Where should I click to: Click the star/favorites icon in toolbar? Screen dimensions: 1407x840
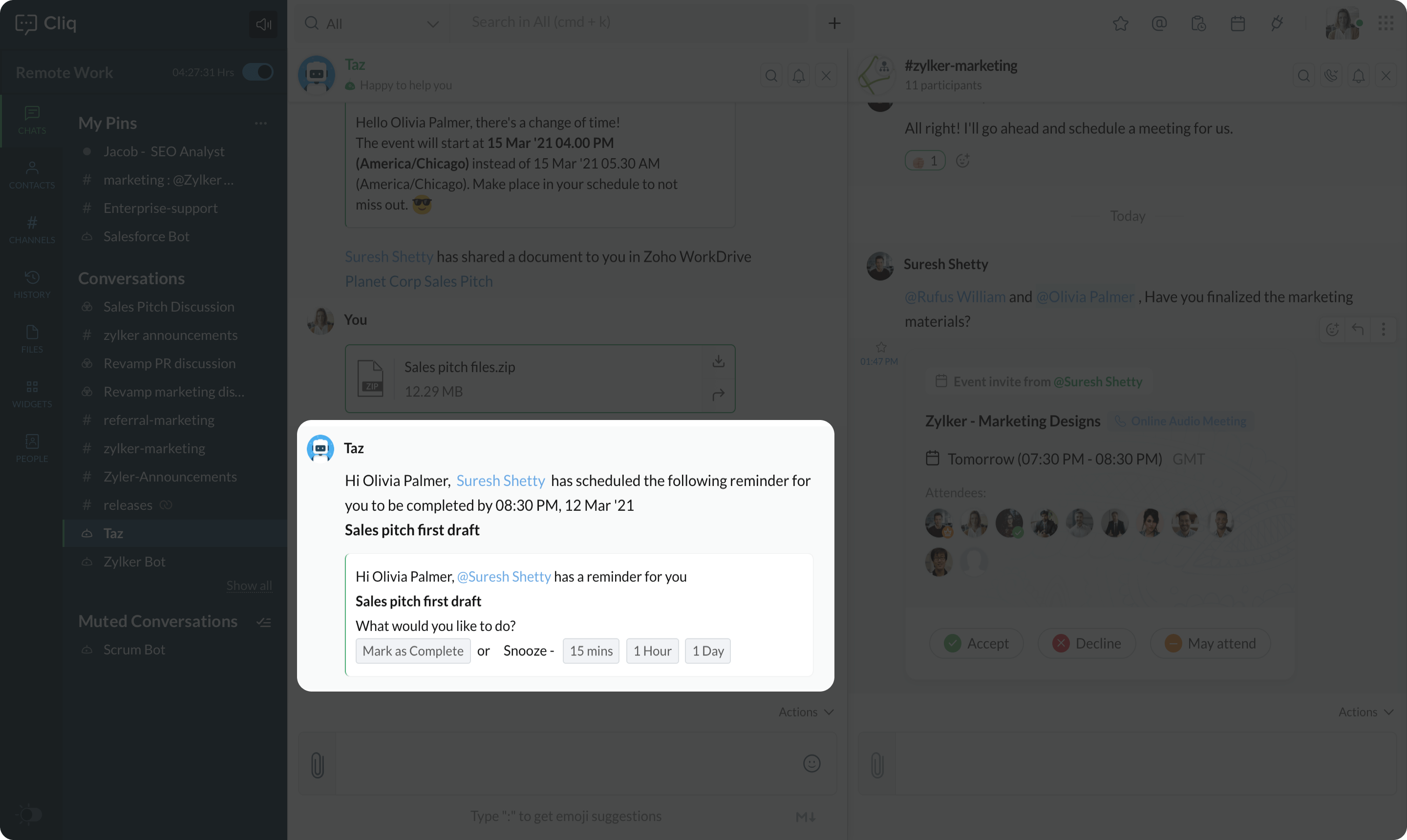point(1121,22)
